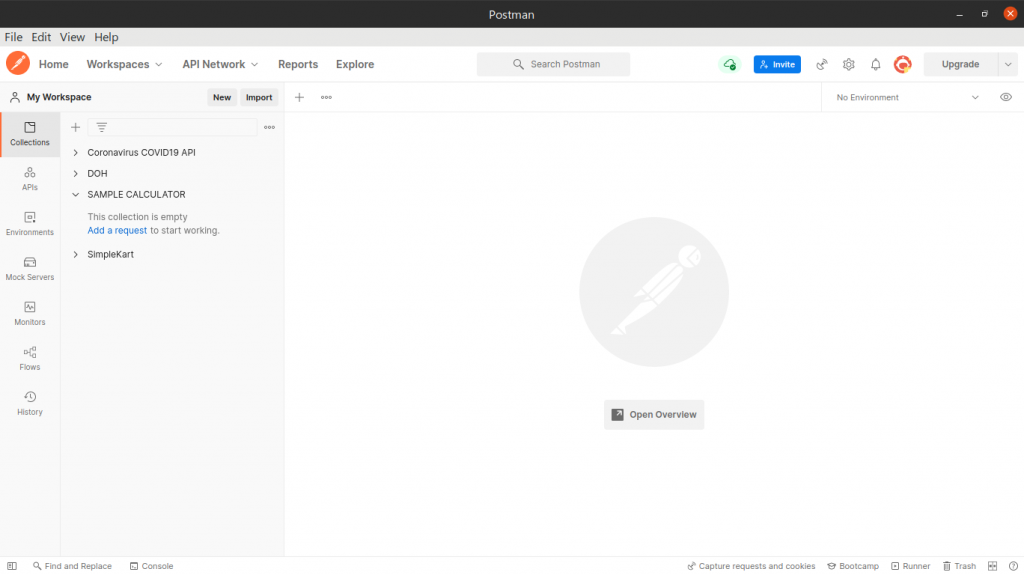Create new collection with plus icon
The height and width of the screenshot is (575, 1024).
pyautogui.click(x=76, y=127)
